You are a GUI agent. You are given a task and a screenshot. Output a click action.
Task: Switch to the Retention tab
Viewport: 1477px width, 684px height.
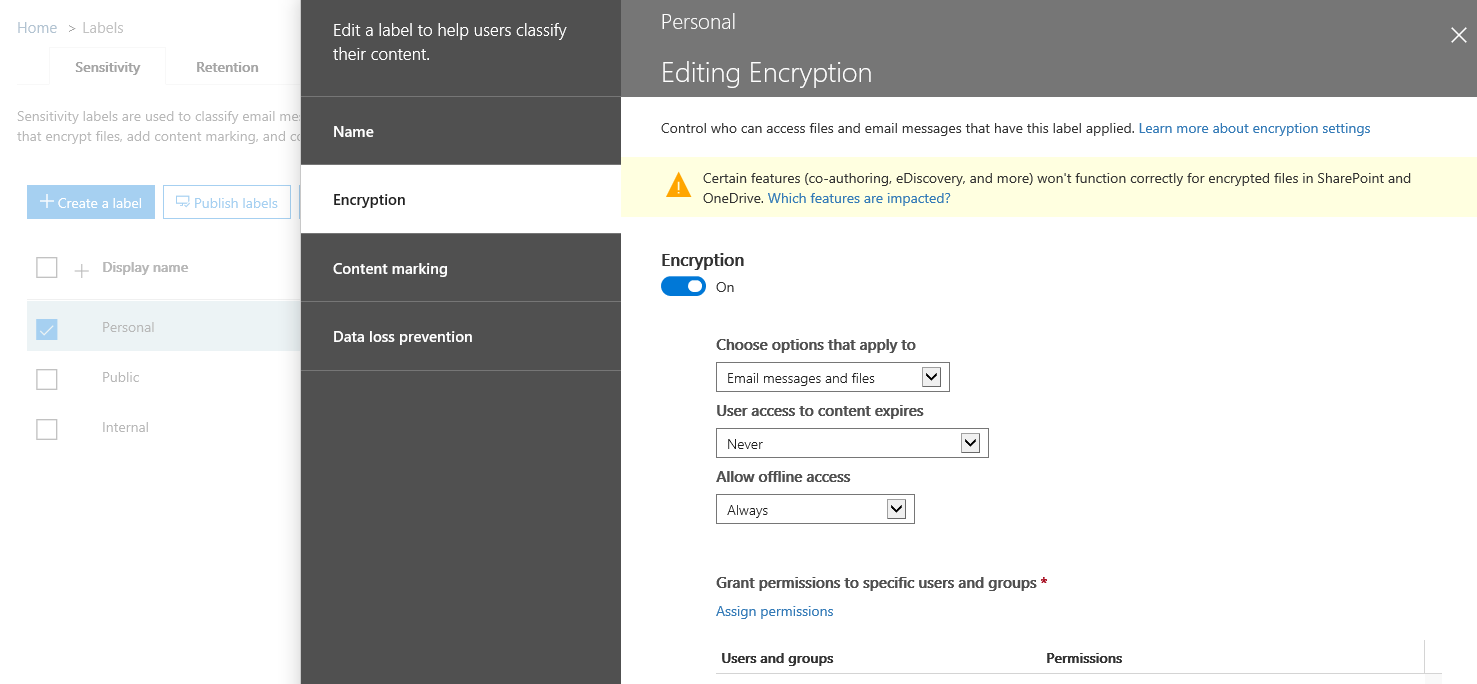(x=227, y=67)
